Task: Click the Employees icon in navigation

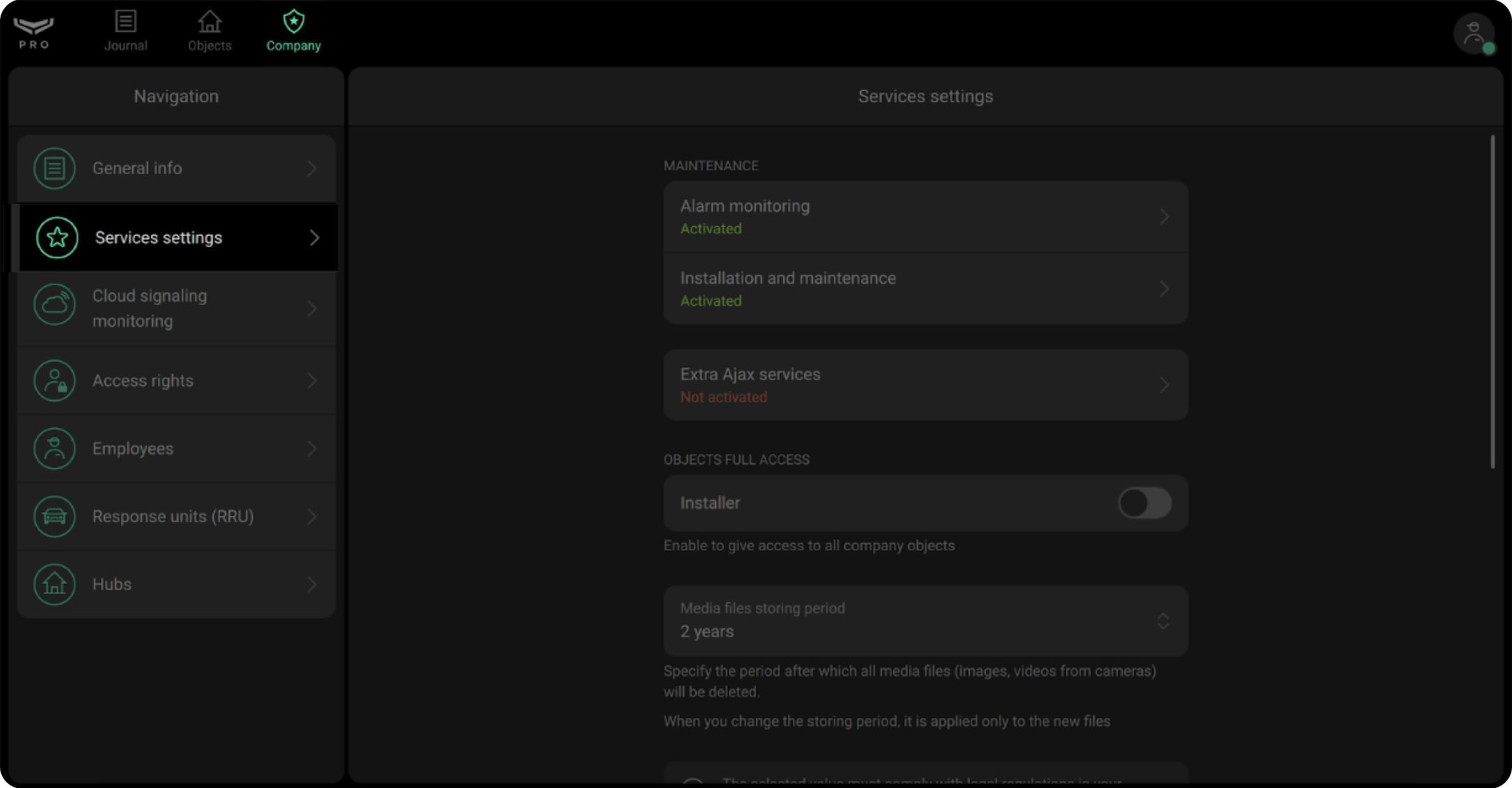Action: (x=54, y=449)
